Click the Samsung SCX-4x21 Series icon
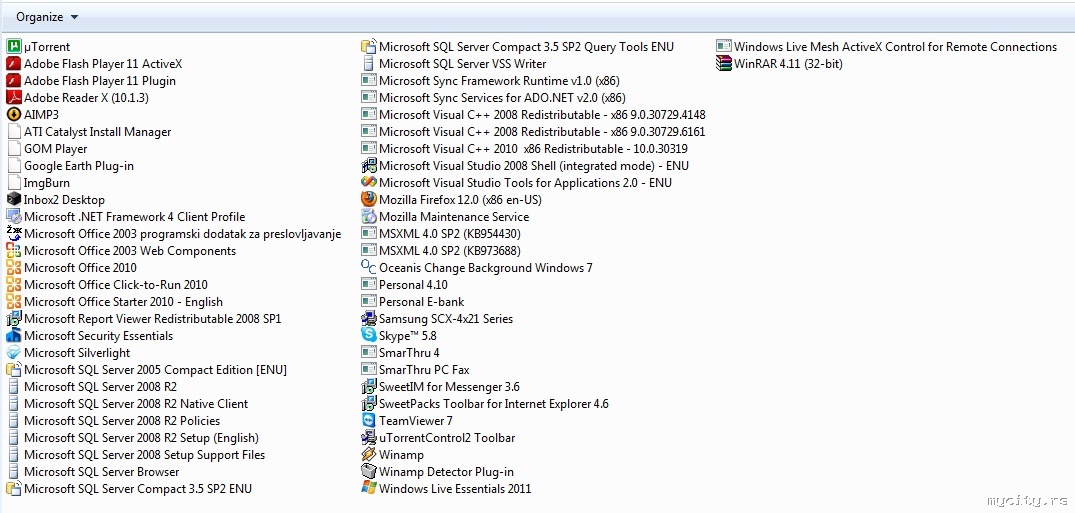Screen dimensions: 1075x513 [x=369, y=319]
